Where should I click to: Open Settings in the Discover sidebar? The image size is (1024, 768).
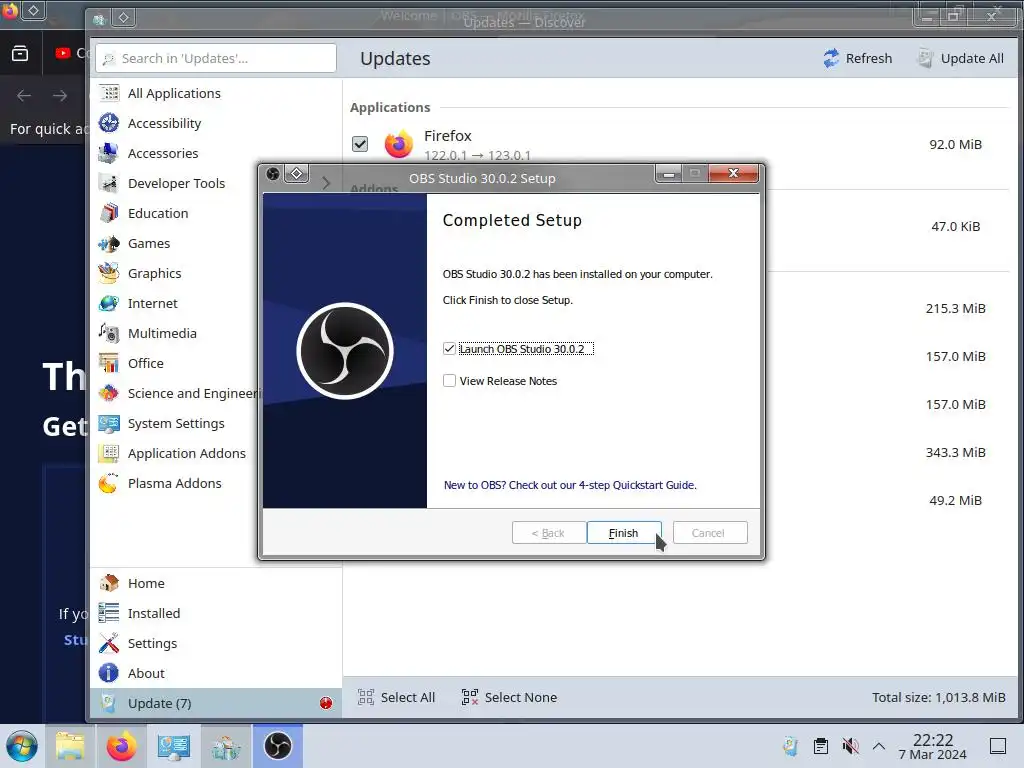tap(216, 643)
